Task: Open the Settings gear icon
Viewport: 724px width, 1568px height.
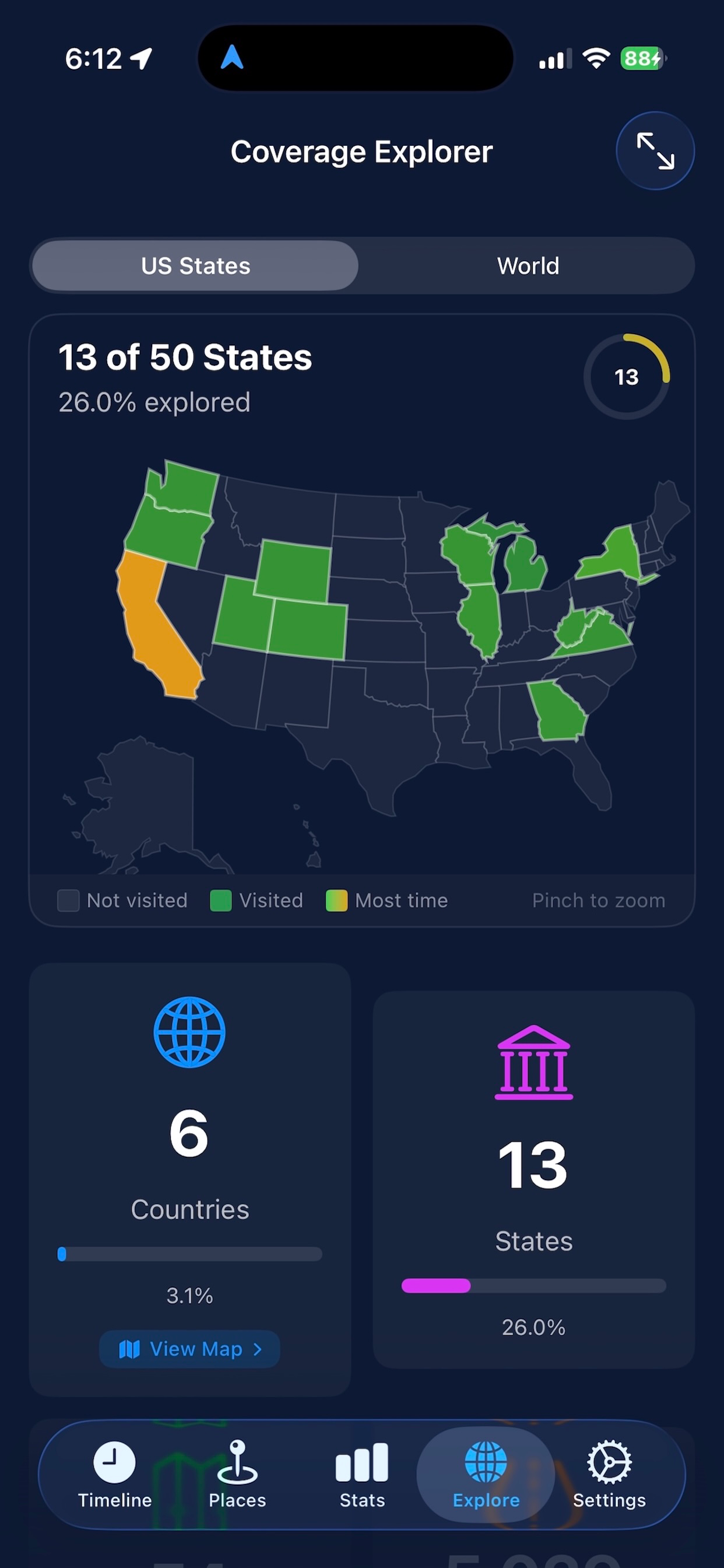Action: click(609, 1462)
